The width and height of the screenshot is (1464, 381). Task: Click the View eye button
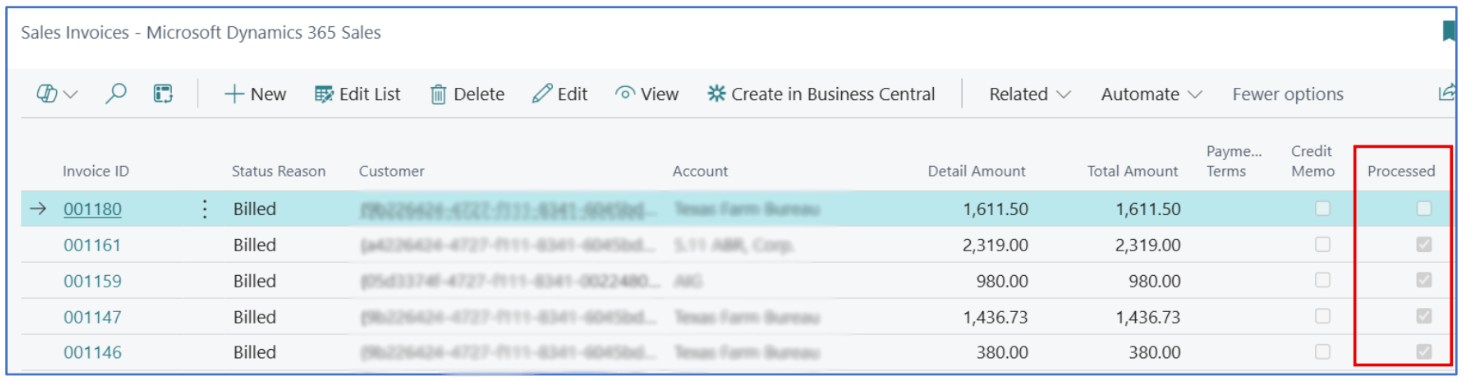647,94
